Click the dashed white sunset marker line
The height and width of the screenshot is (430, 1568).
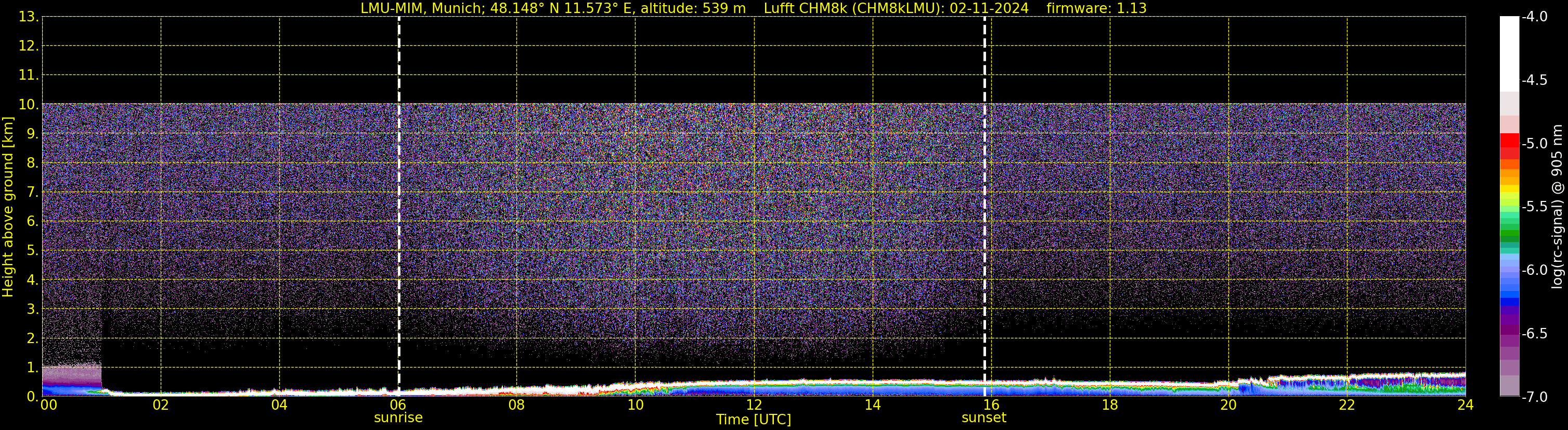pyautogui.click(x=984, y=206)
